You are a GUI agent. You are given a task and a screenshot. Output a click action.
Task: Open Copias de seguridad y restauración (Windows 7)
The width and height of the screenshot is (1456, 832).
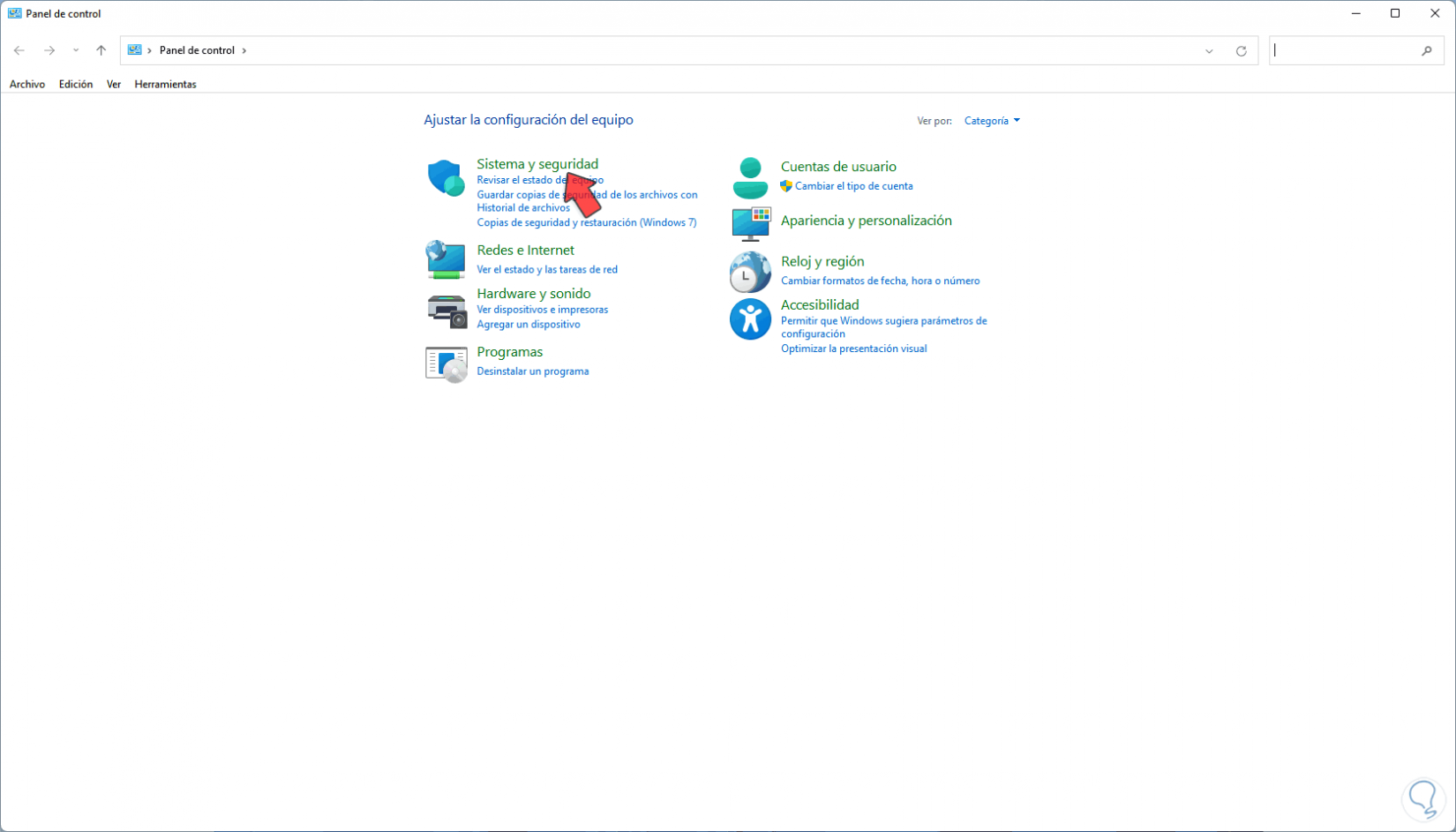(587, 222)
